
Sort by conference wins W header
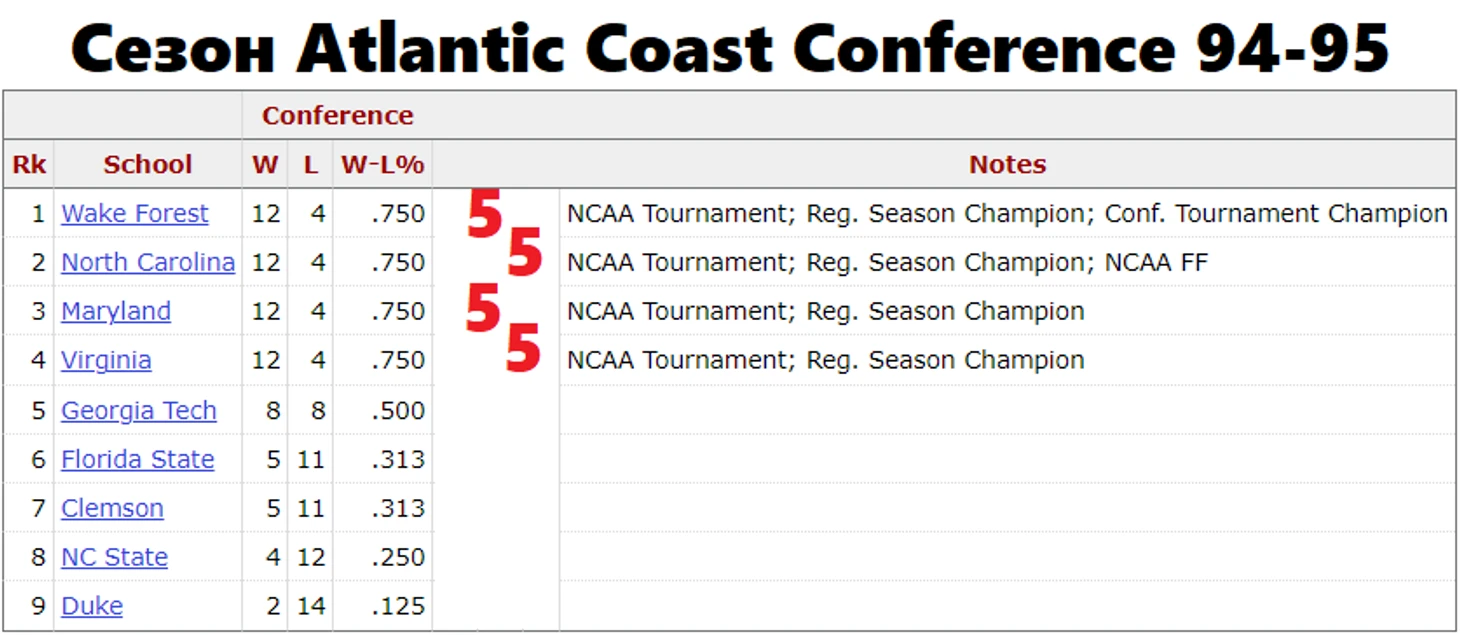[265, 164]
